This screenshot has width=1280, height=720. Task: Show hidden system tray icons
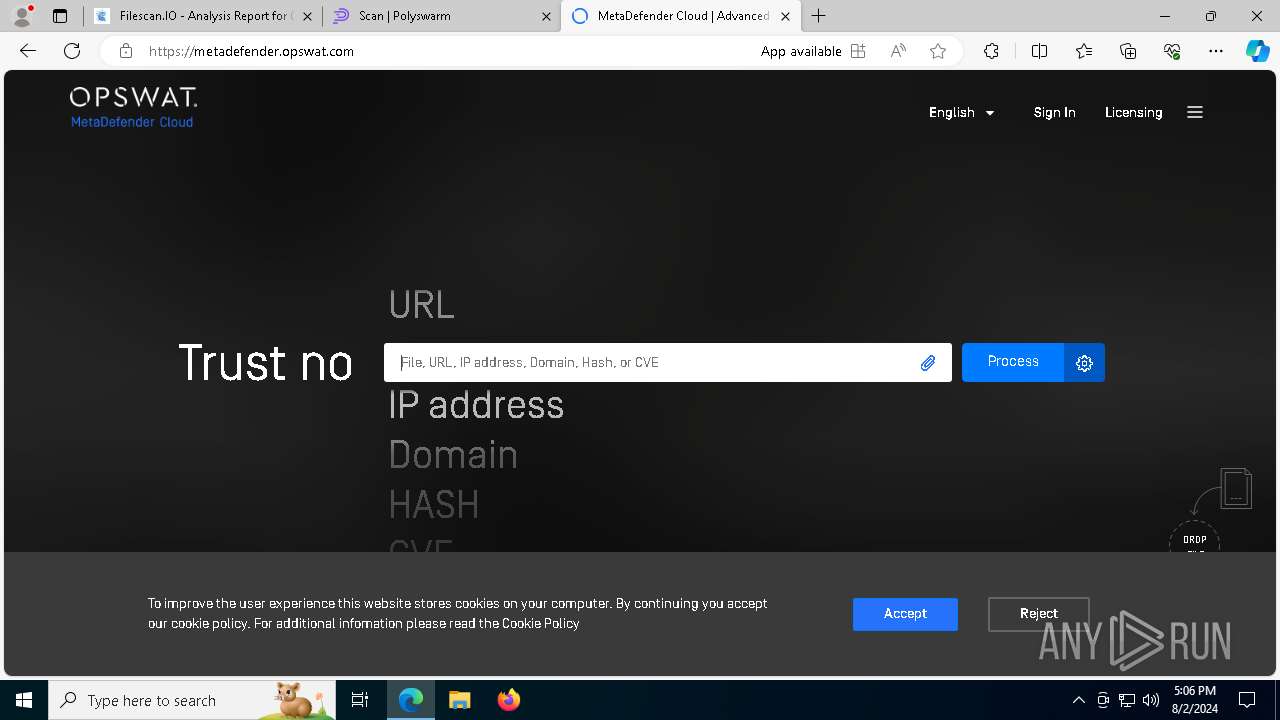coord(1078,700)
